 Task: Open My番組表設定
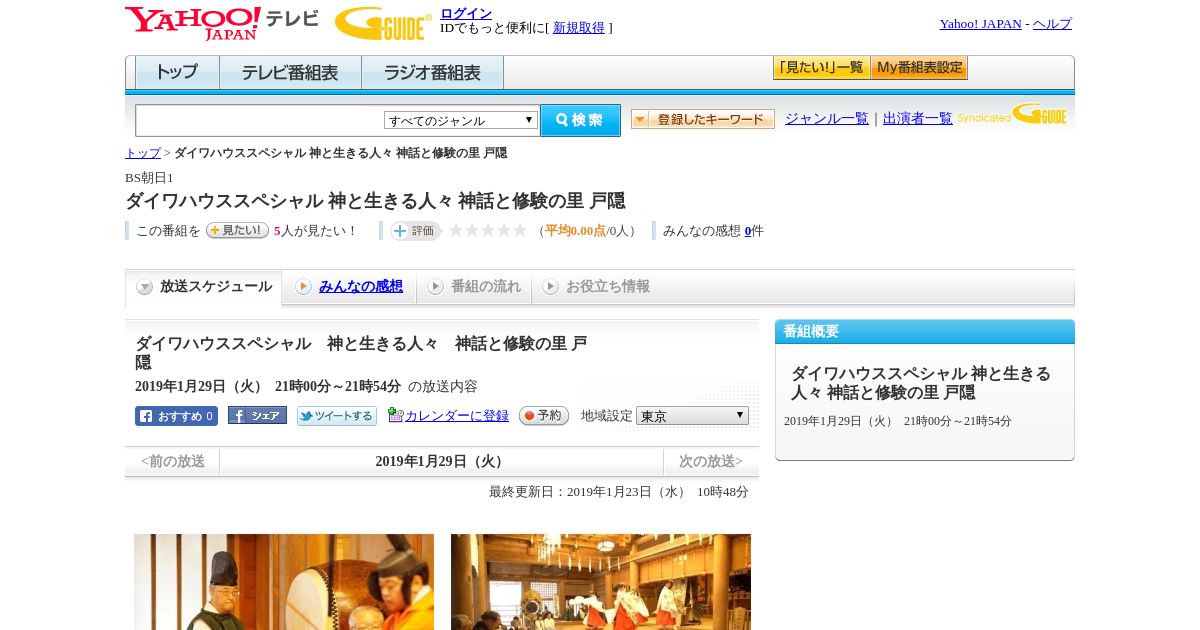coord(919,68)
